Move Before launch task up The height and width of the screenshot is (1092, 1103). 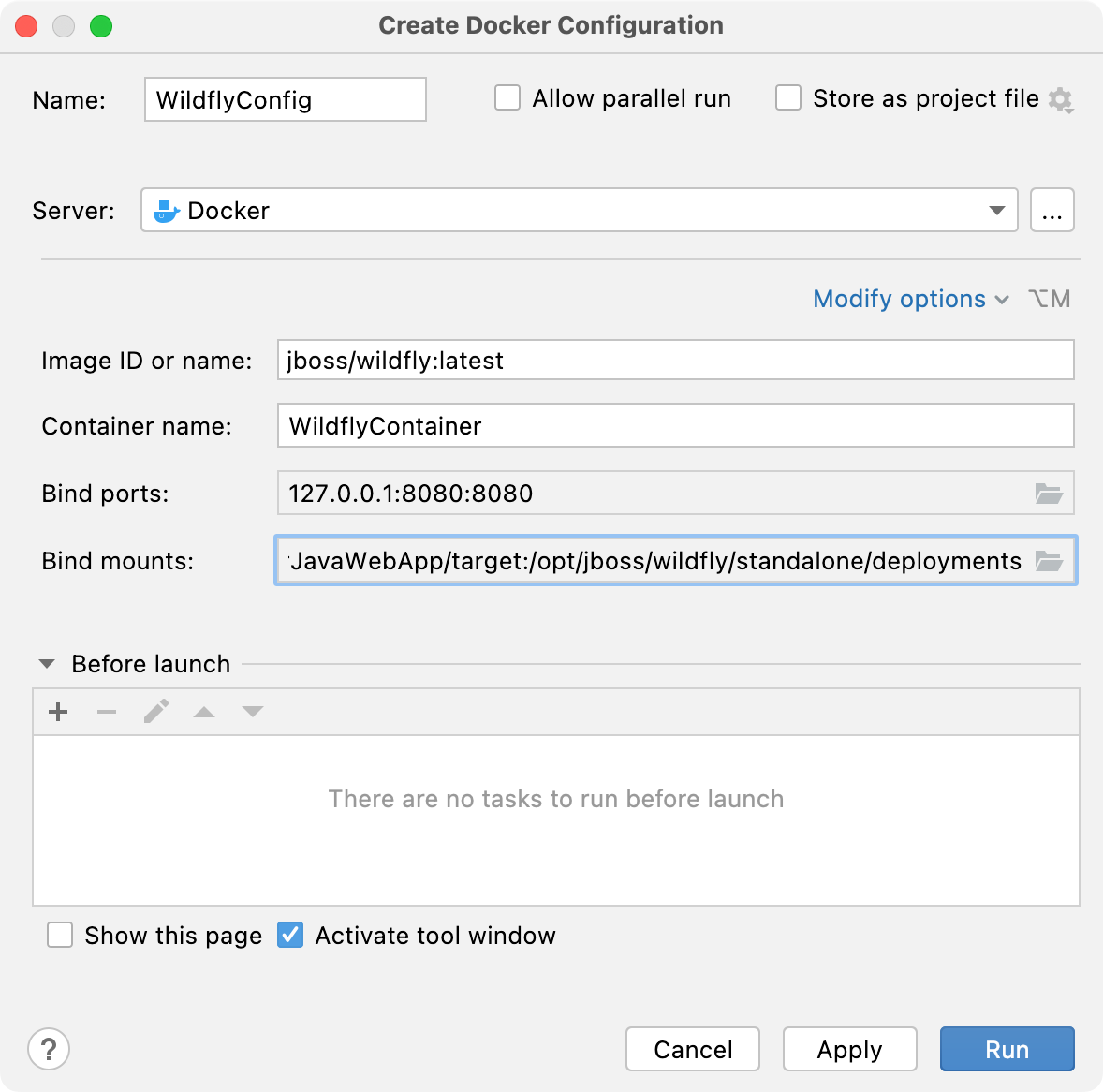tap(204, 712)
